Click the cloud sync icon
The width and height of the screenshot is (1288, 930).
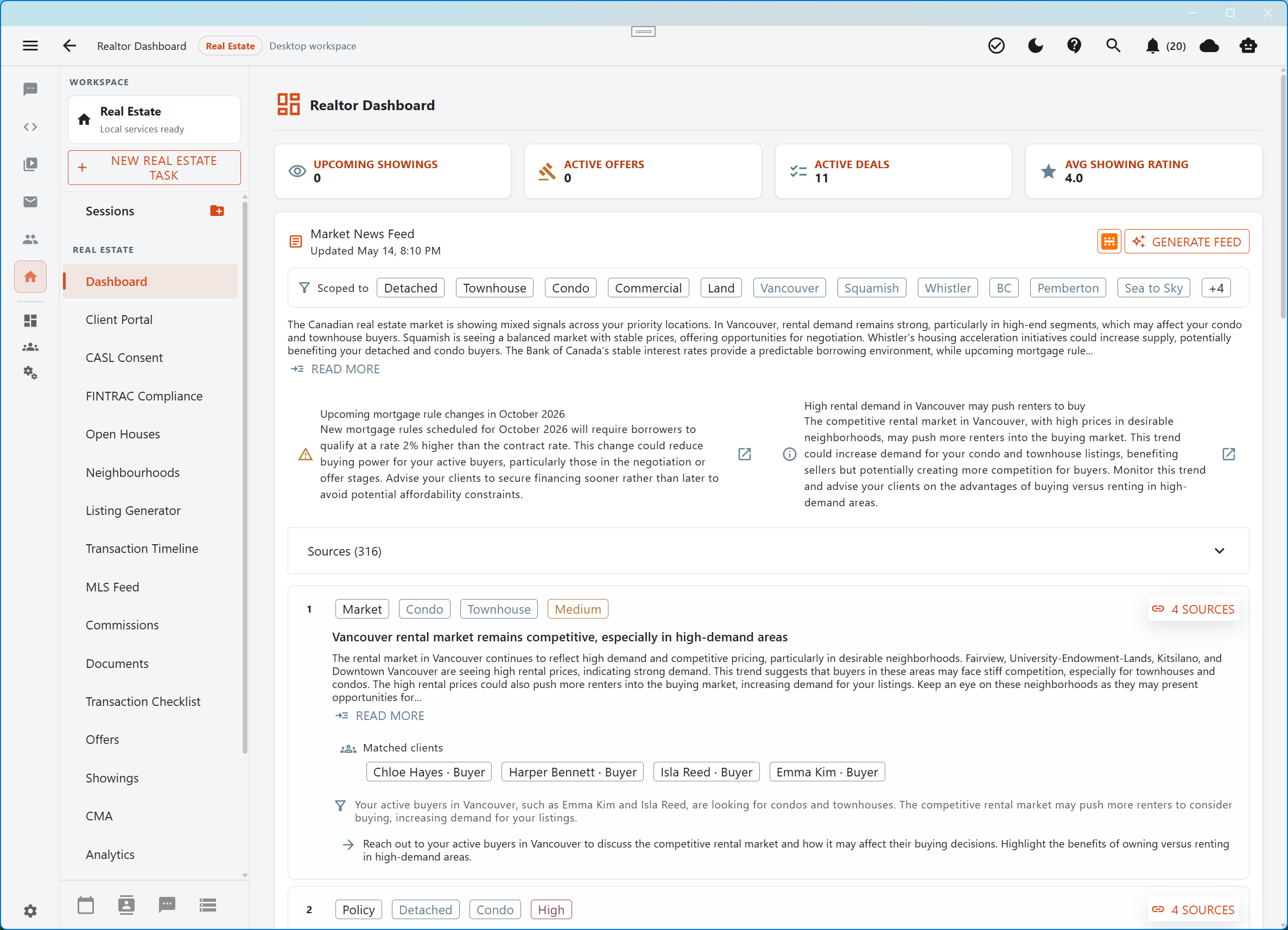click(1209, 46)
